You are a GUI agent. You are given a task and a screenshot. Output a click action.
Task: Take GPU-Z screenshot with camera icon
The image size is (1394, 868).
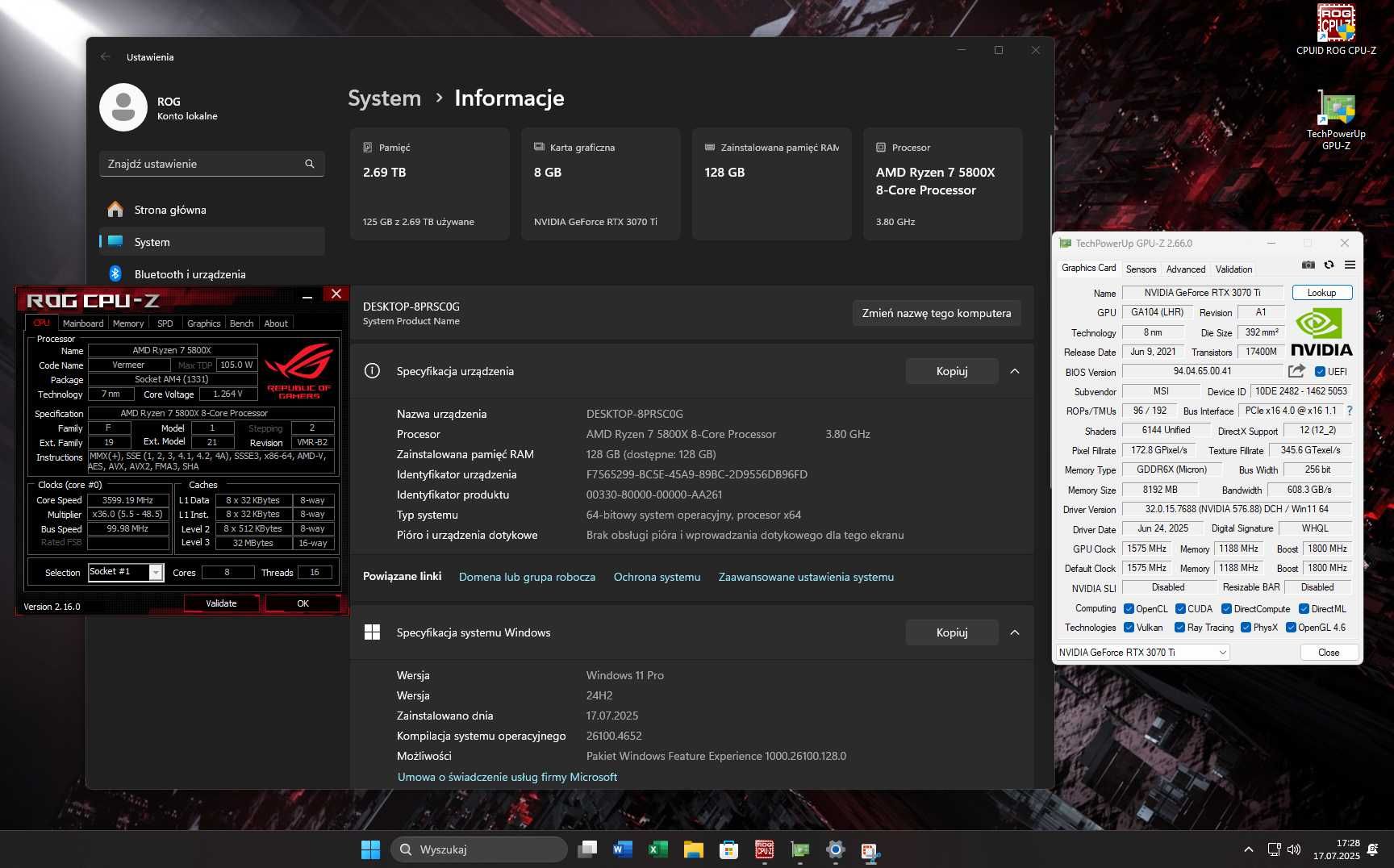pos(1308,265)
